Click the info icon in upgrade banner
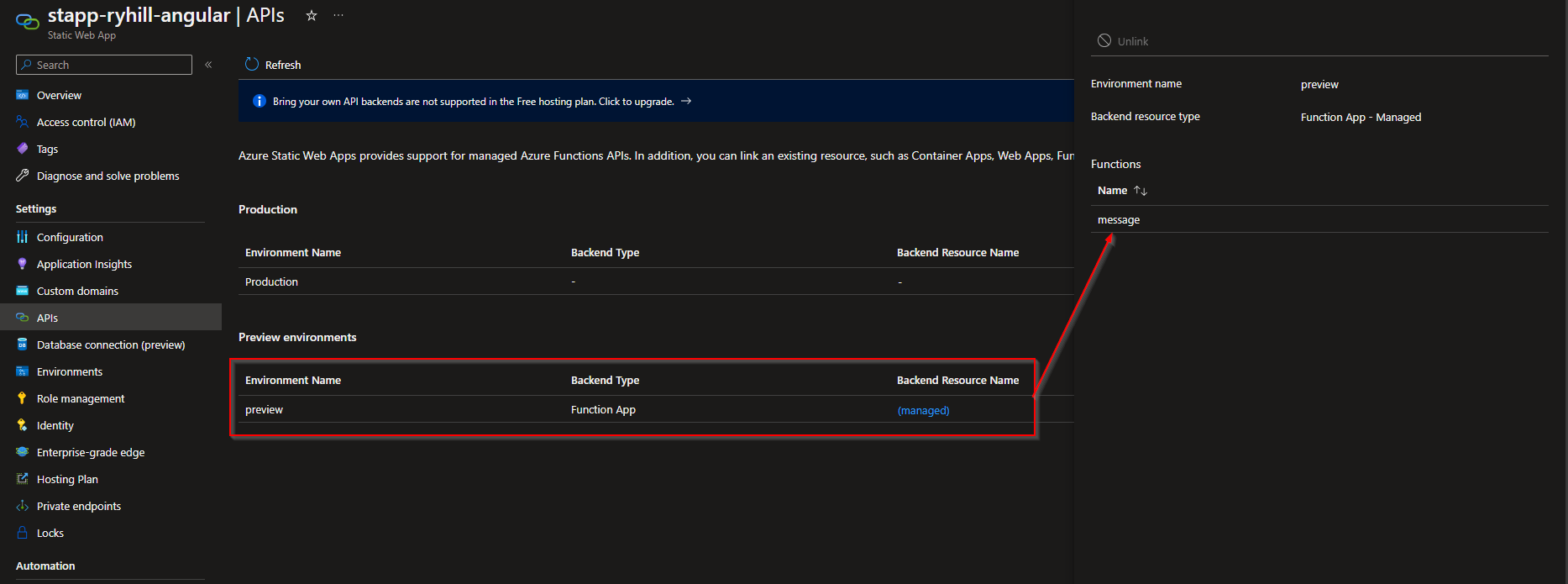 click(260, 101)
